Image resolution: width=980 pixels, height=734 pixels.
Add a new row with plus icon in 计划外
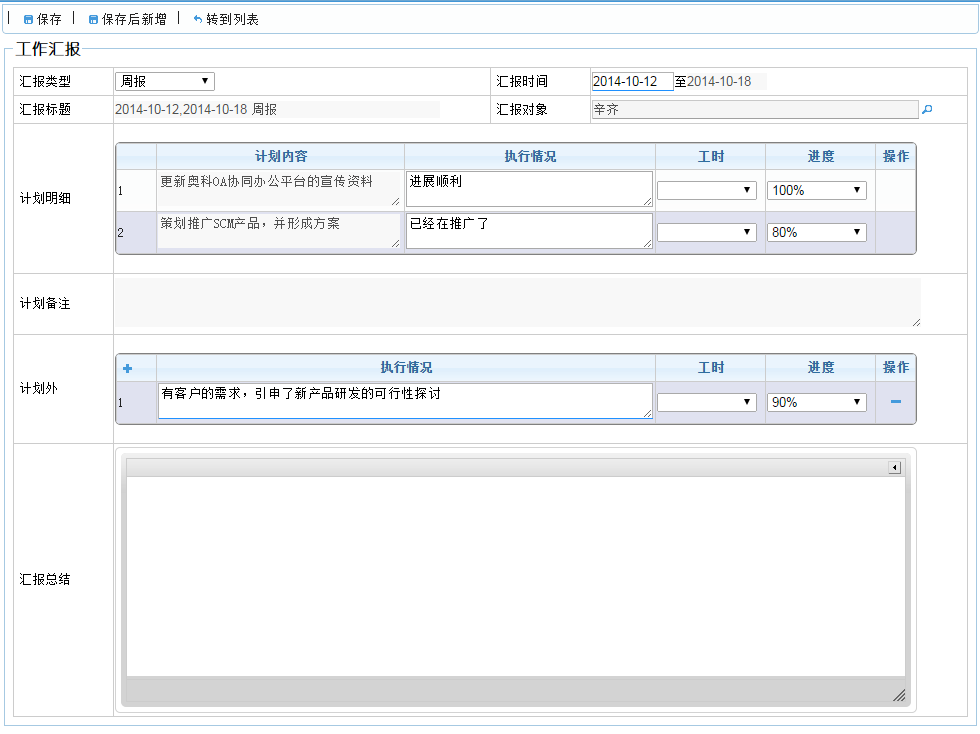coord(127,368)
